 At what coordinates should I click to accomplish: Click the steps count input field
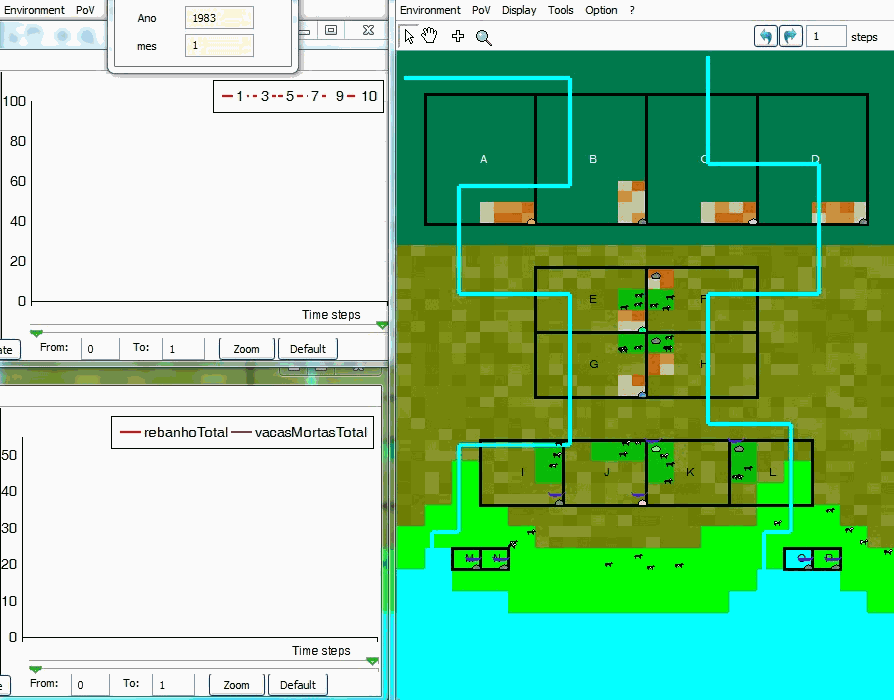pos(826,37)
